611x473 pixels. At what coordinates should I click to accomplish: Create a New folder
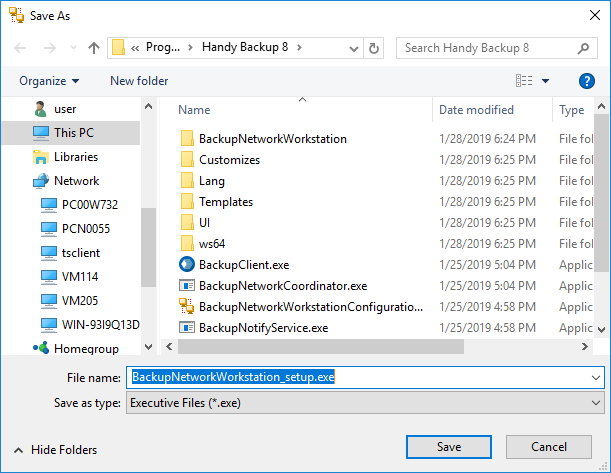pyautogui.click(x=139, y=81)
